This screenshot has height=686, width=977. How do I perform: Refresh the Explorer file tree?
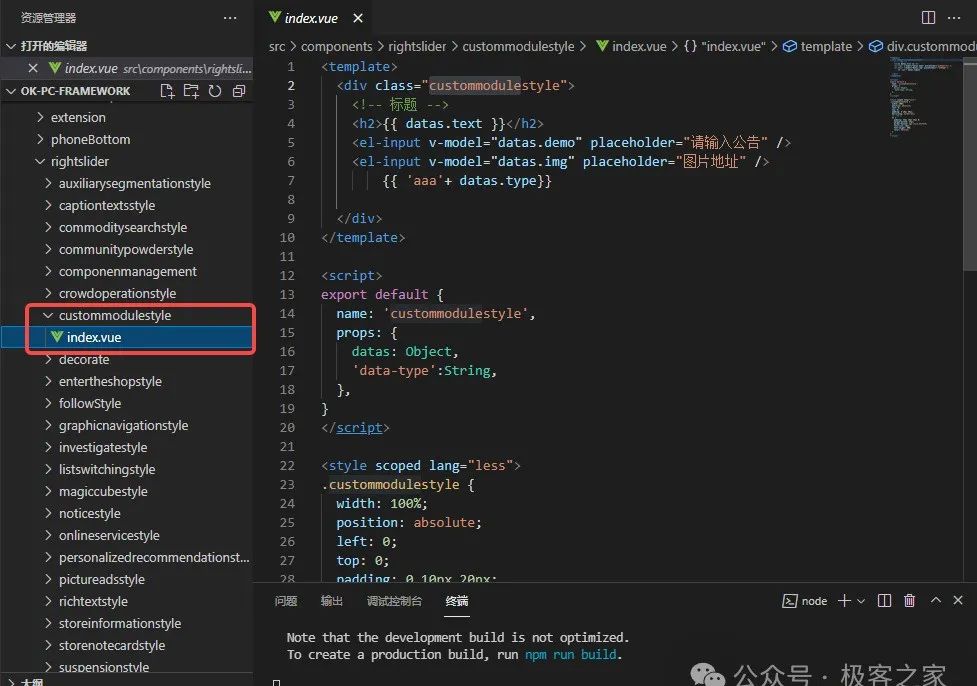click(x=215, y=92)
